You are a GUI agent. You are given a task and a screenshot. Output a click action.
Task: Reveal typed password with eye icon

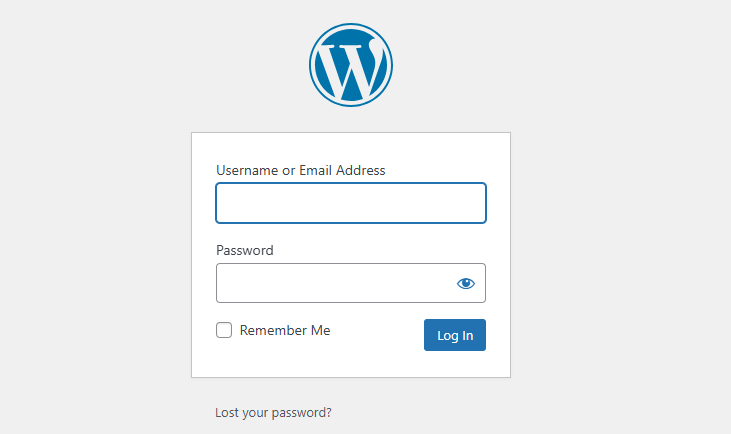(466, 283)
